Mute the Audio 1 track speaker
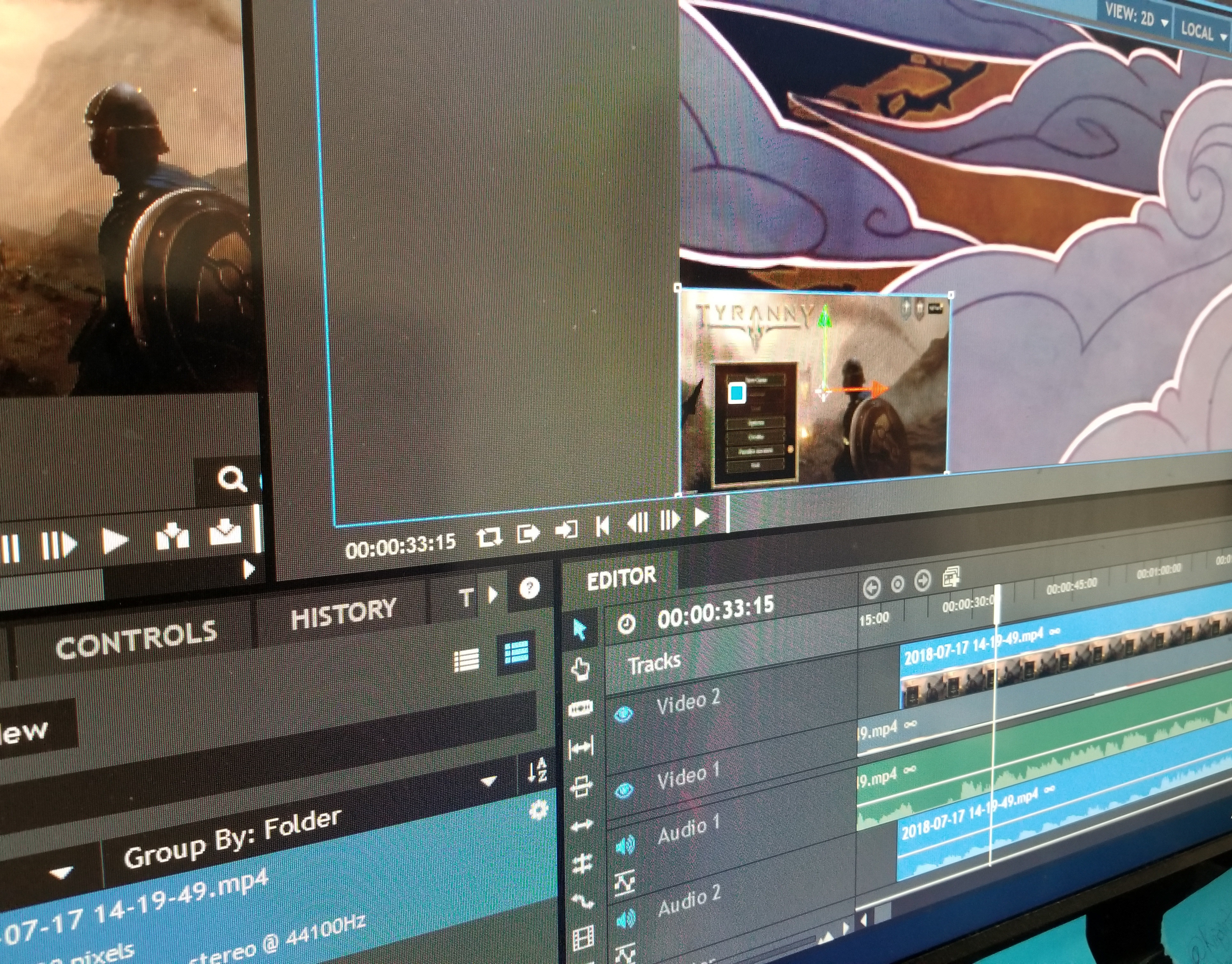1232x964 pixels. [625, 845]
